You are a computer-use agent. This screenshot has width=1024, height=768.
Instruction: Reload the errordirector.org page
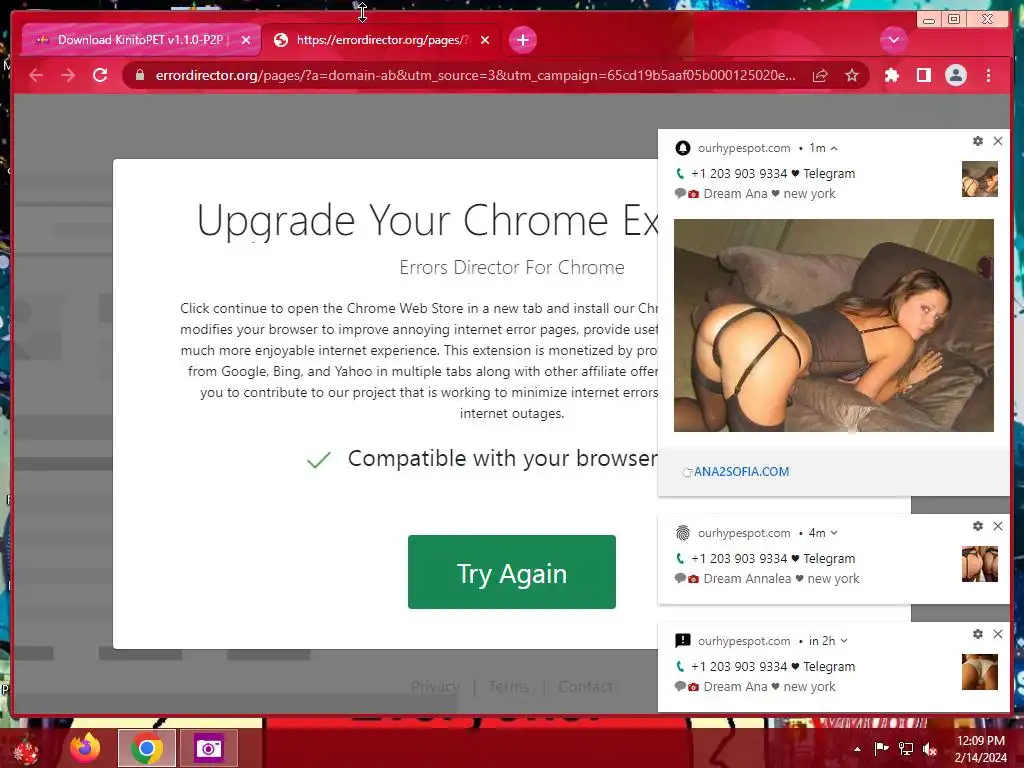[x=100, y=76]
